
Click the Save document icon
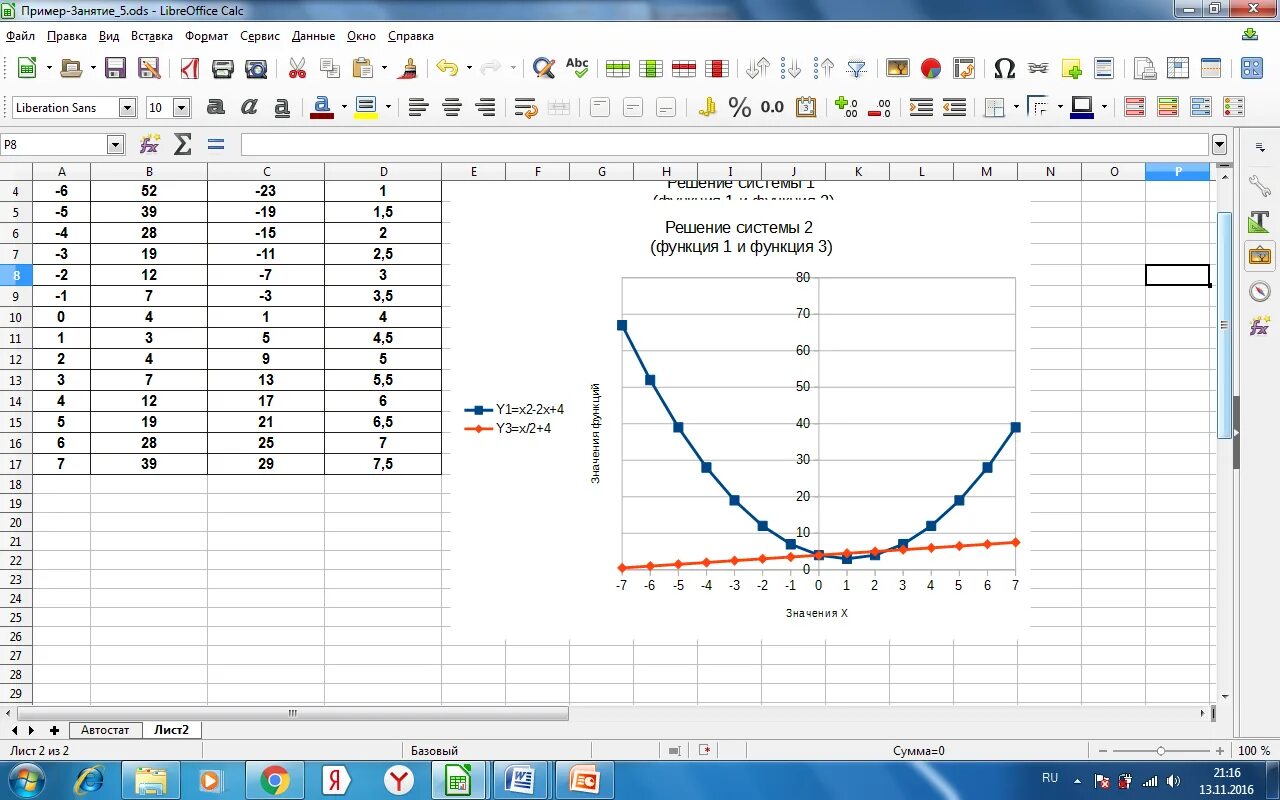click(x=116, y=68)
